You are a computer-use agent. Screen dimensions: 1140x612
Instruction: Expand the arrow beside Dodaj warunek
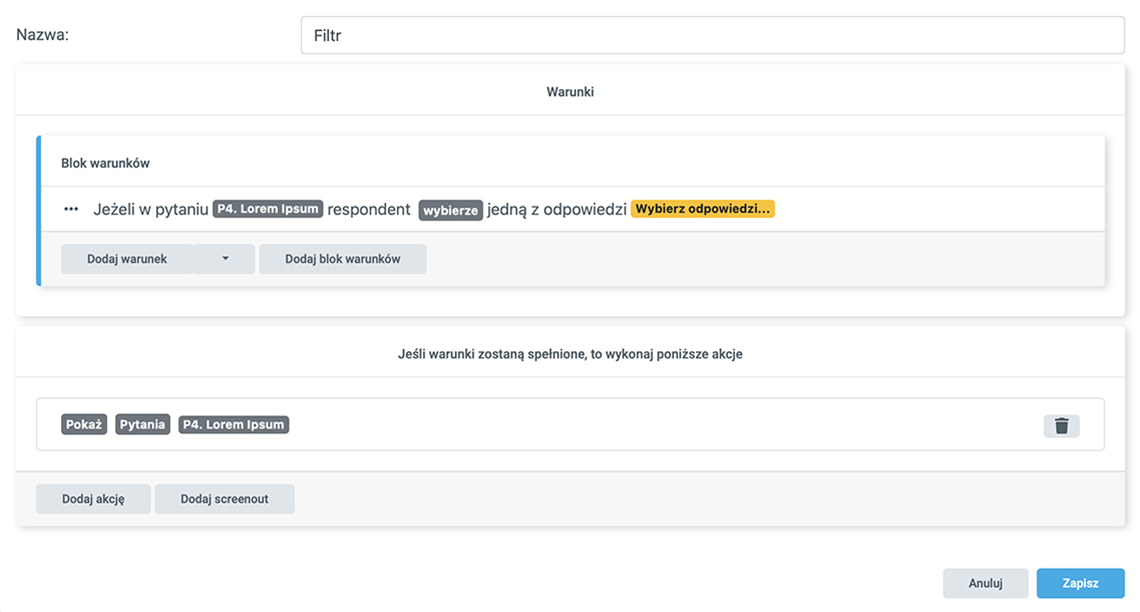pos(225,259)
